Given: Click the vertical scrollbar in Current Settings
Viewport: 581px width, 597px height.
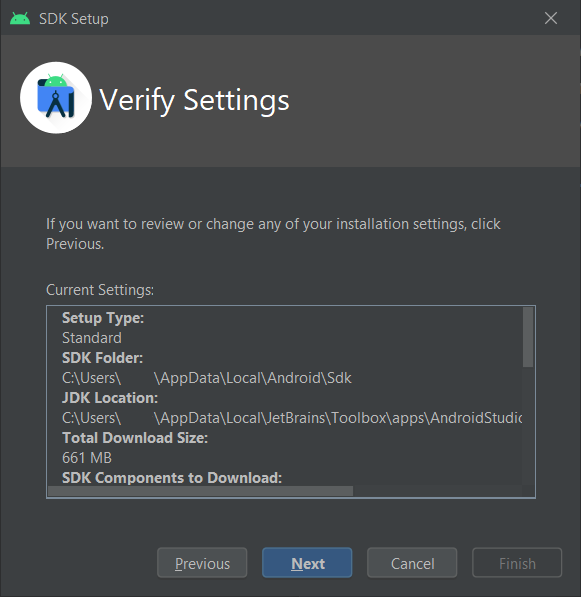Looking at the screenshot, I should 528,337.
